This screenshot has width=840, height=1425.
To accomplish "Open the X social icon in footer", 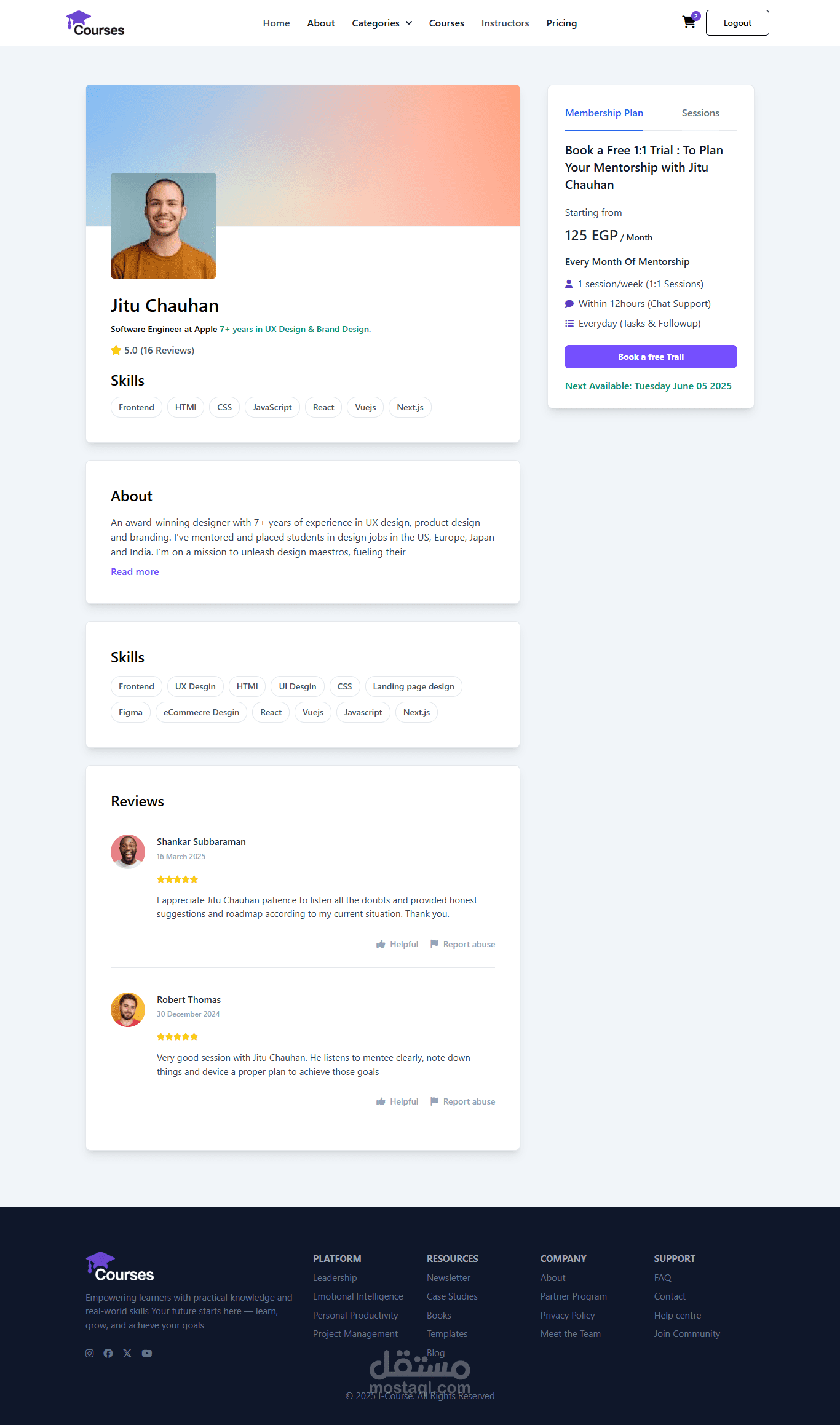I will point(127,1353).
